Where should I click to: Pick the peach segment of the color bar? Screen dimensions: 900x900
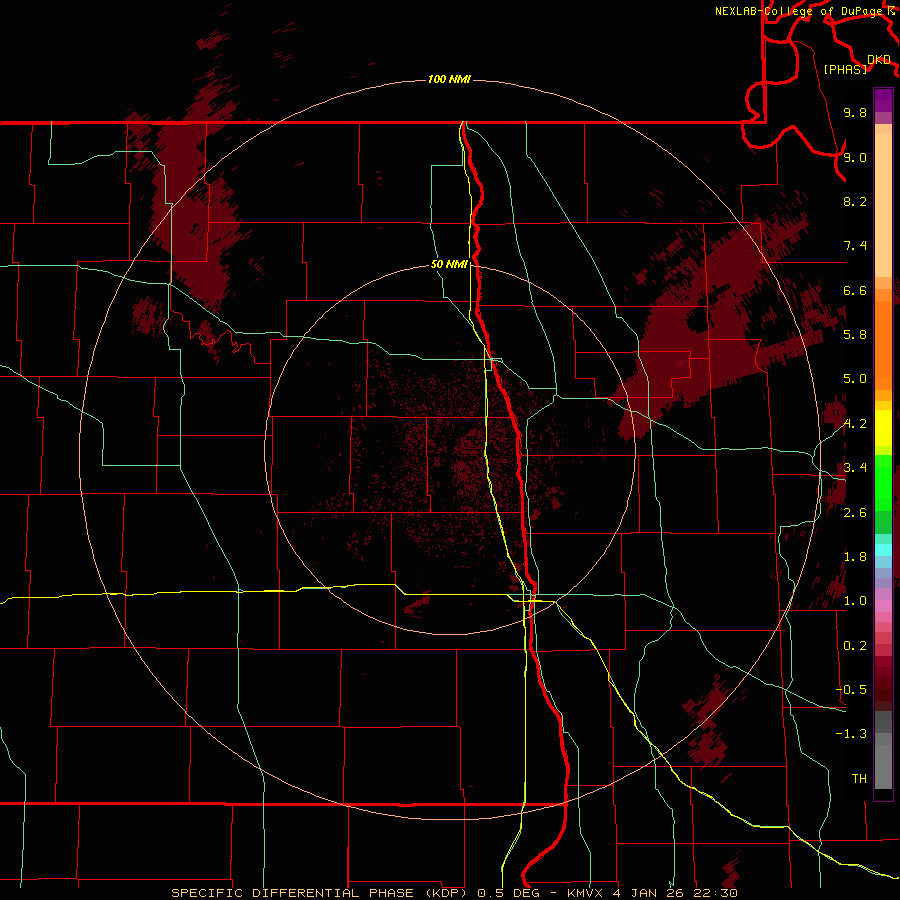(x=883, y=205)
